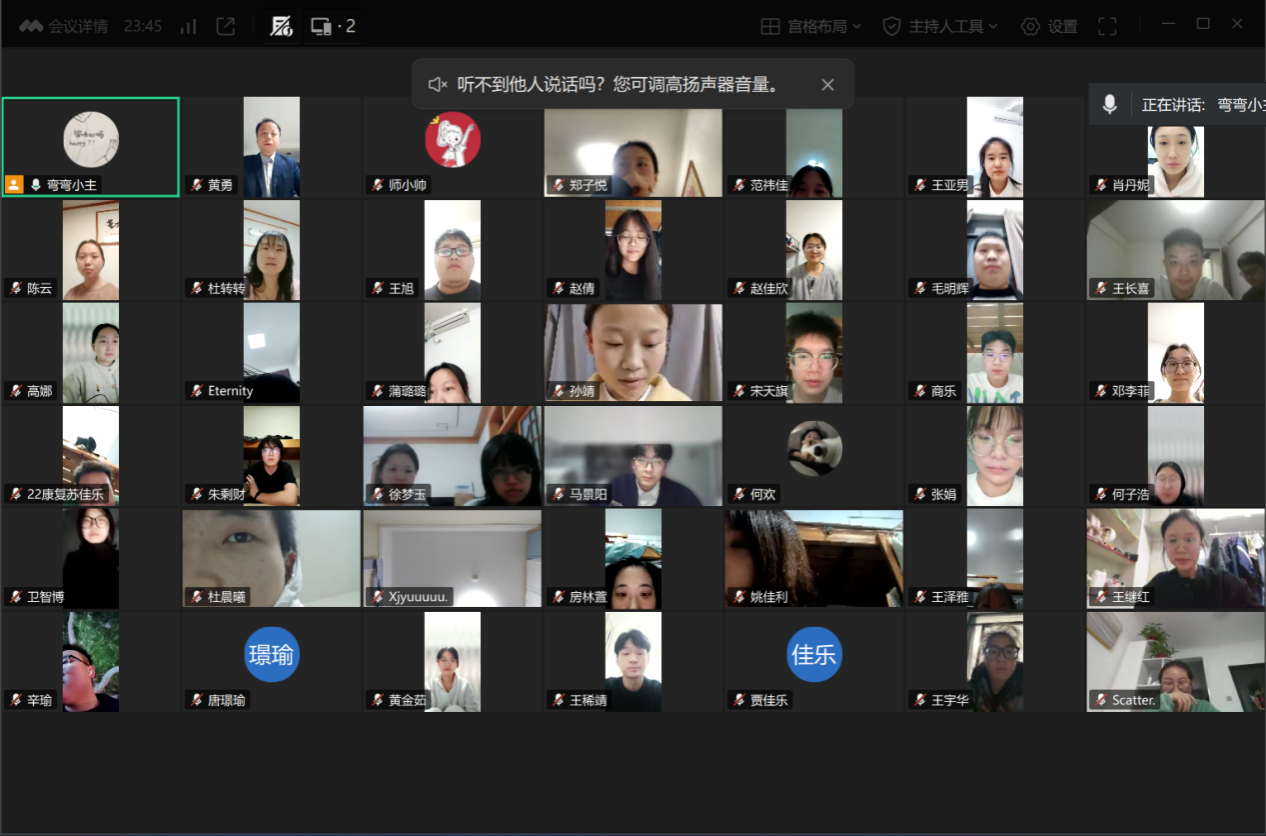Click the muted speaker icon in notification
The width and height of the screenshot is (1266, 836).
pos(437,85)
